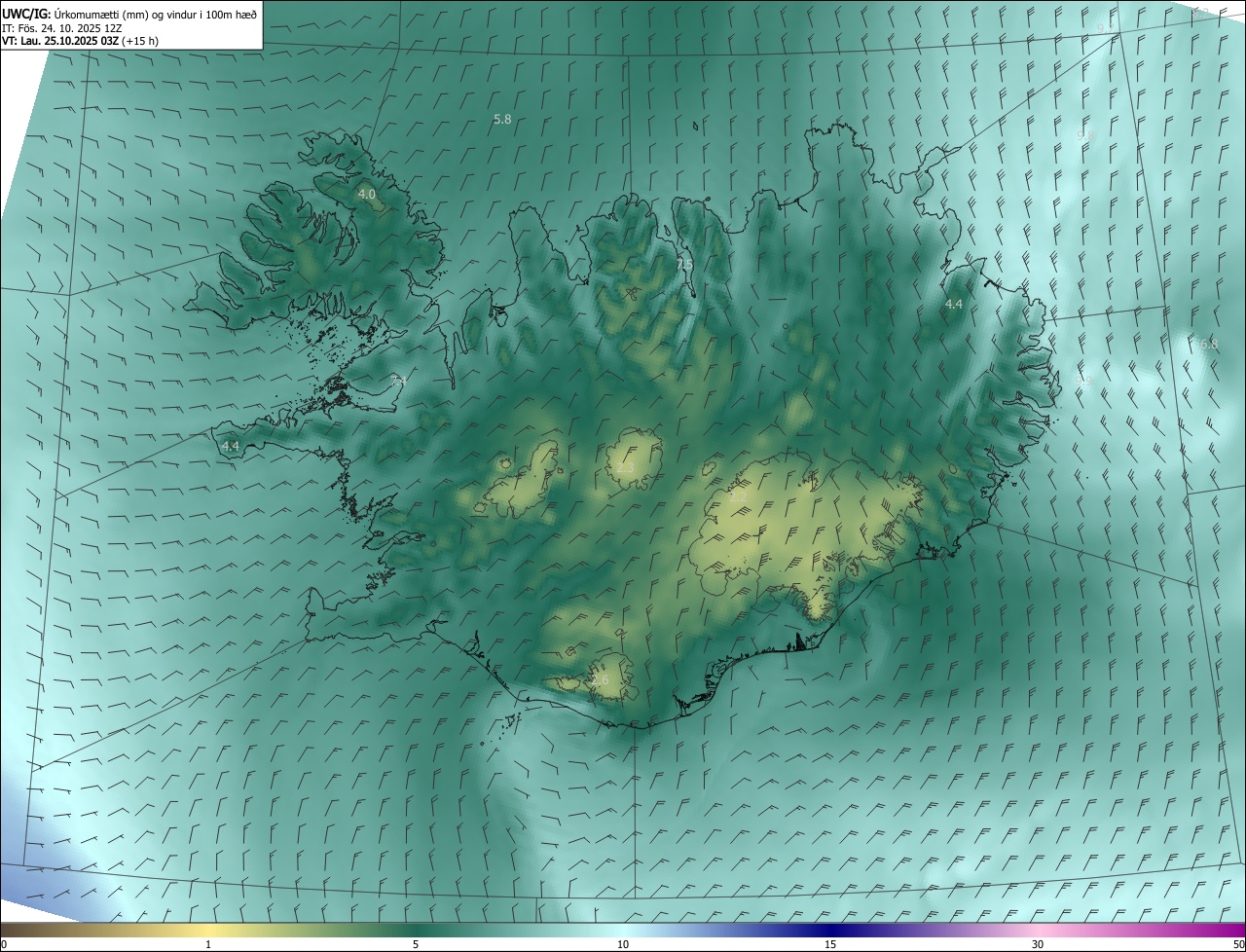Screen dimensions: 1246x952
Task: Click the 9.9 value off the east fjords
Action: (x=1084, y=380)
